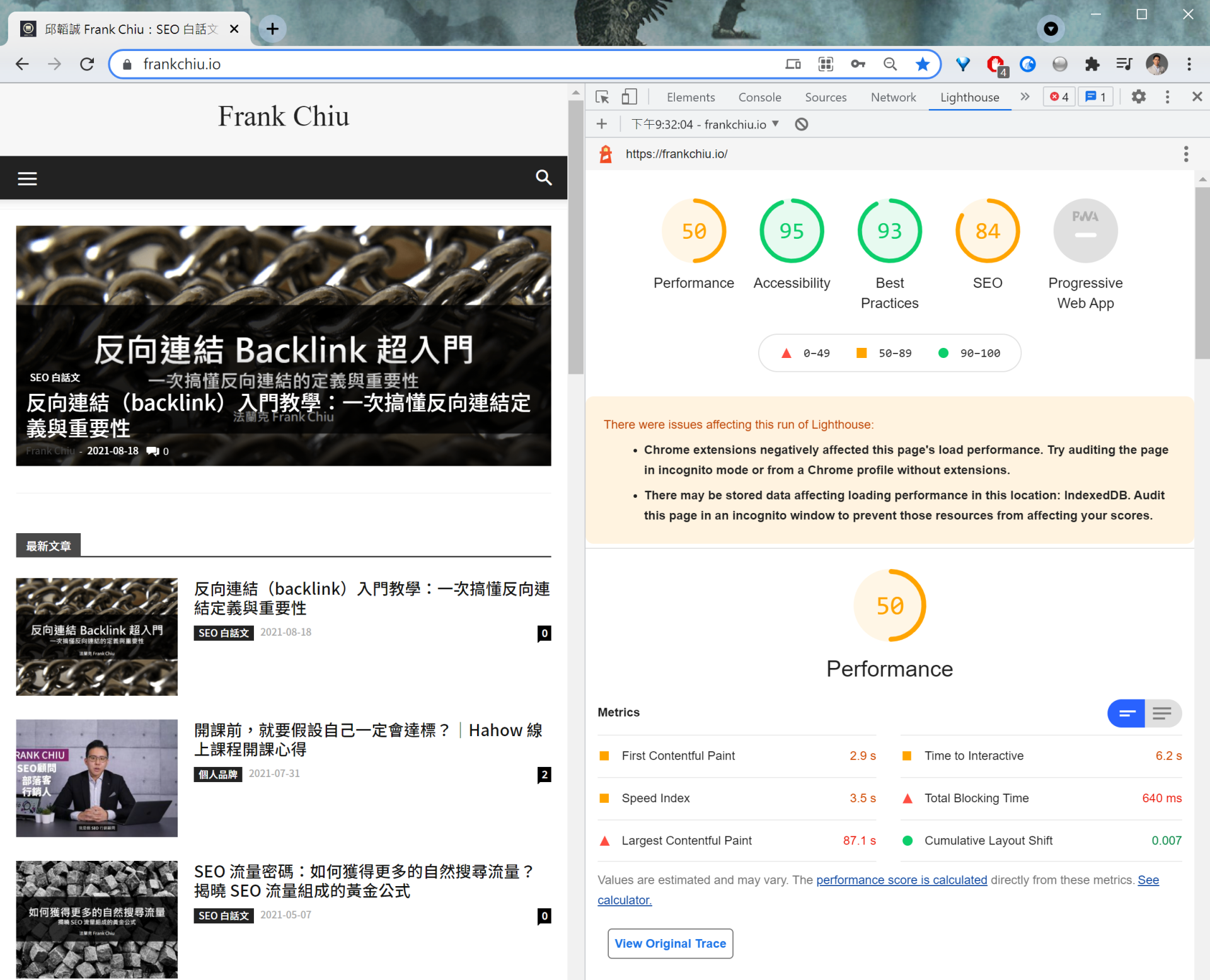Expand the report selector dropdown for frankchiu.io
Viewport: 1210px width, 980px height.
(706, 124)
